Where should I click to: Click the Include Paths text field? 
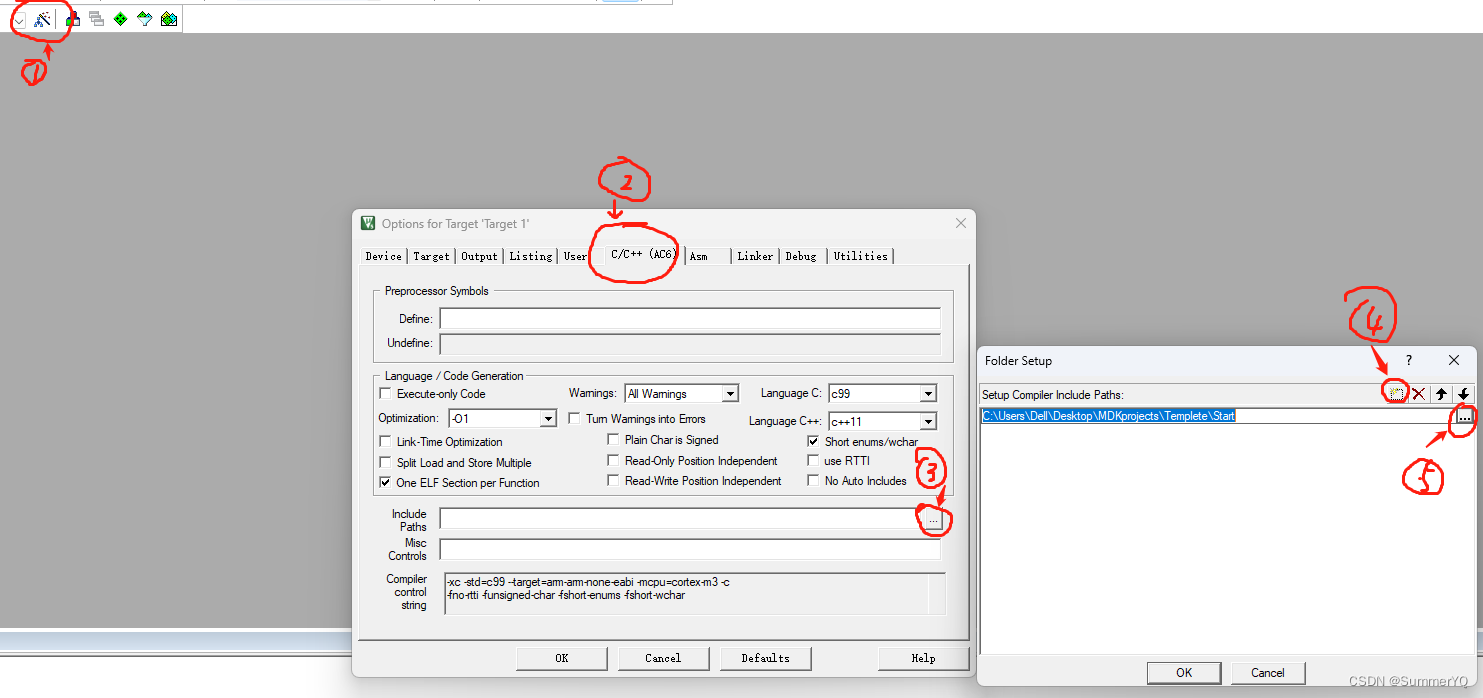pos(680,520)
